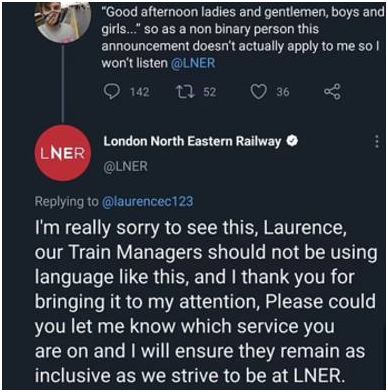Open the three-dot more options menu
The height and width of the screenshot is (392, 388).
click(x=377, y=142)
